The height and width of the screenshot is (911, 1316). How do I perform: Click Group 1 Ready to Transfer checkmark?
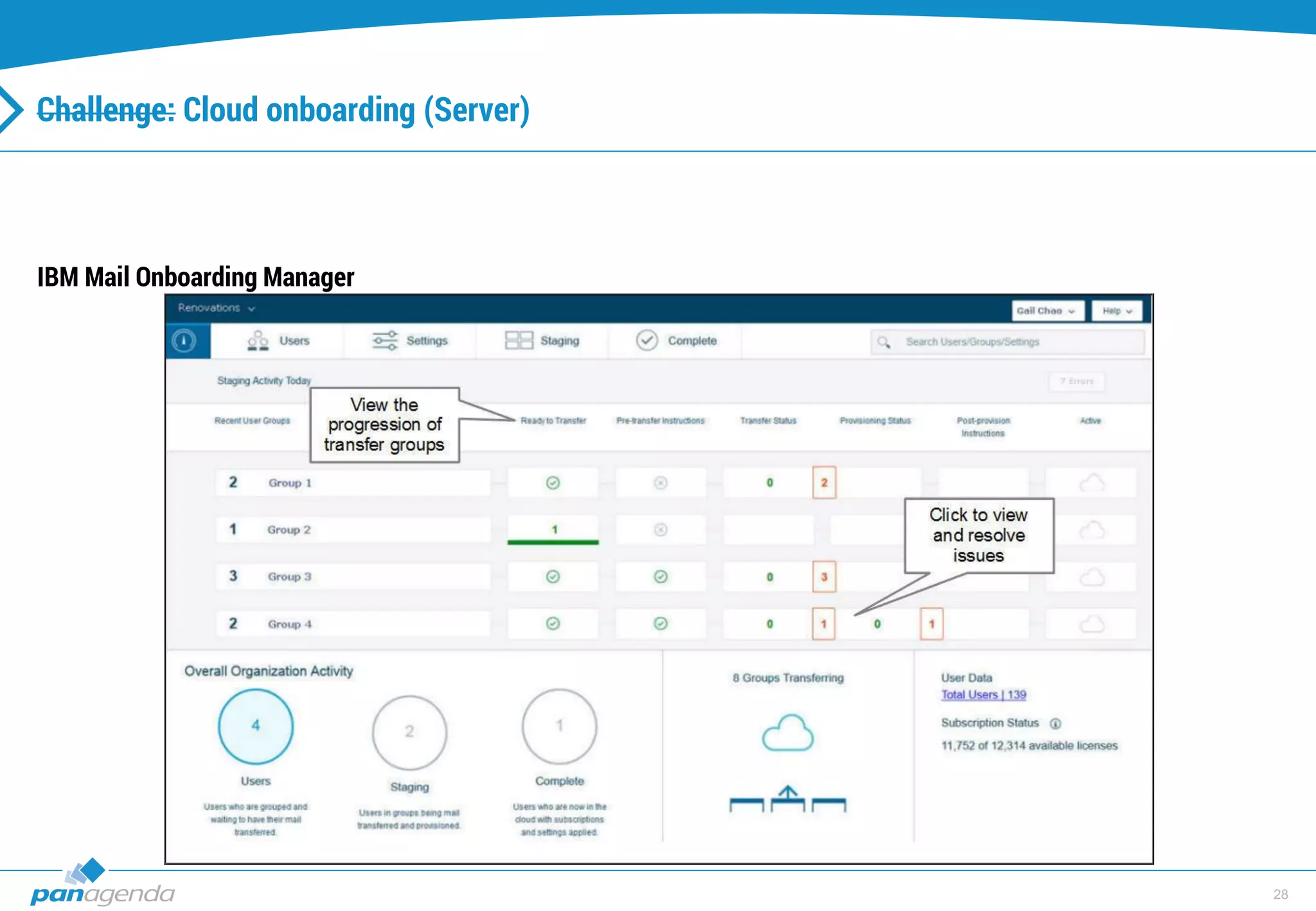tap(553, 482)
